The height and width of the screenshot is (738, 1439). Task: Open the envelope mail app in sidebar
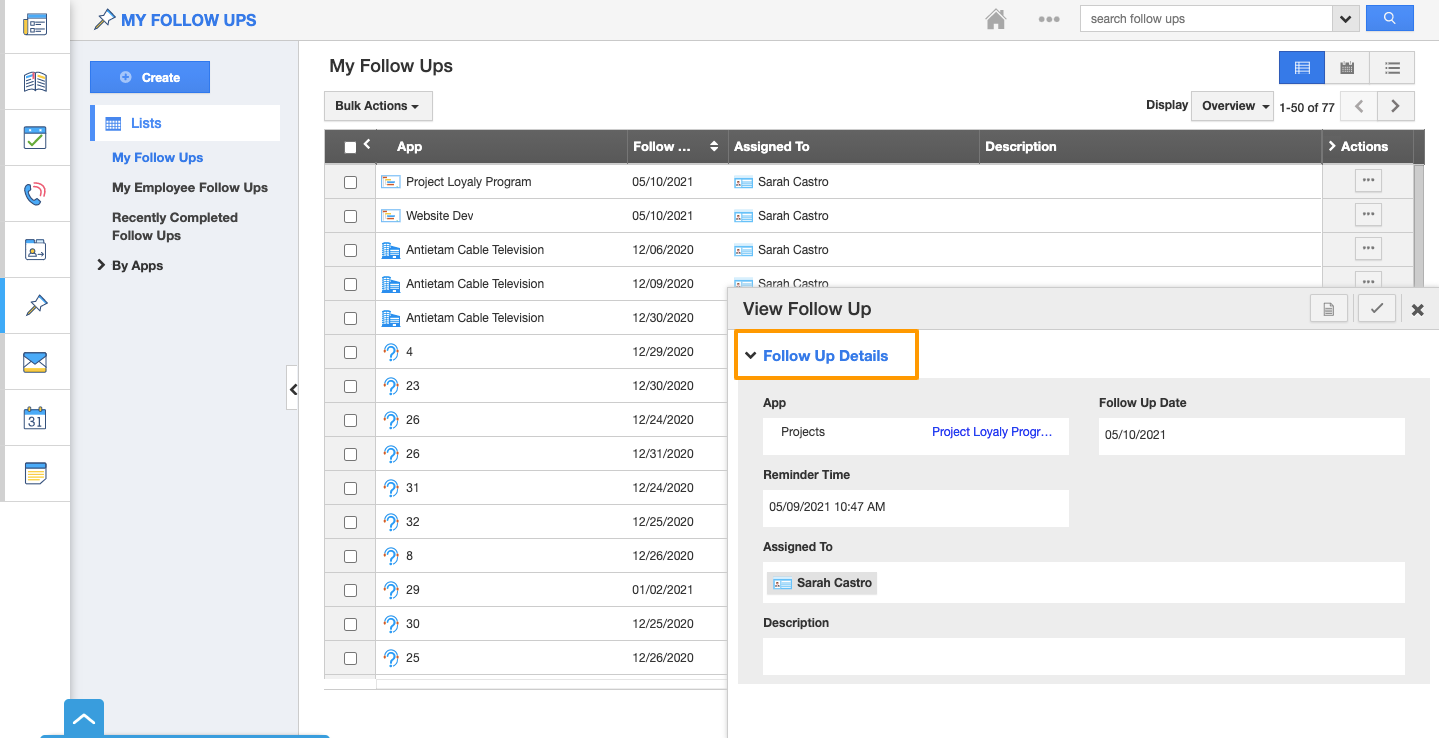(35, 362)
